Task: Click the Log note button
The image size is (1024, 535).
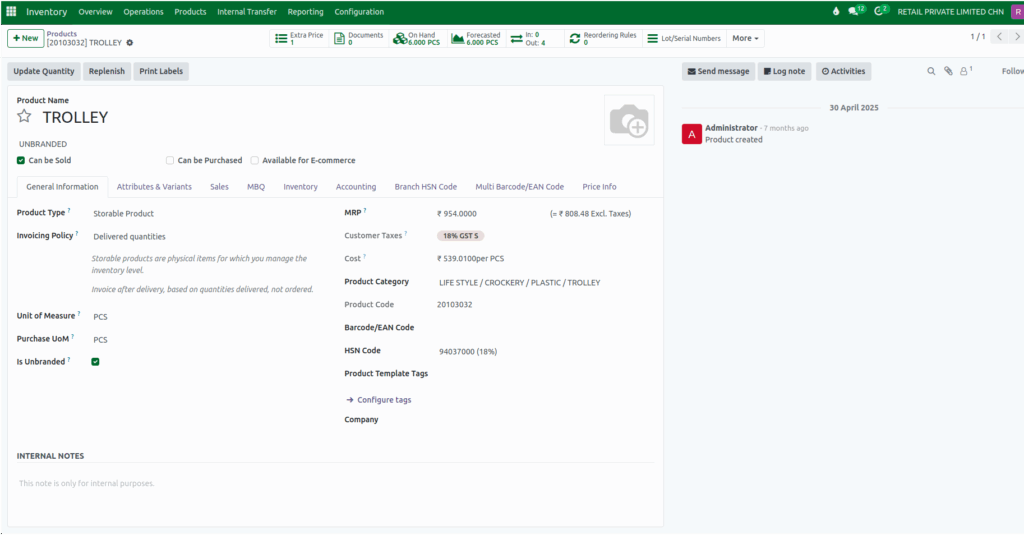Action: pos(784,71)
